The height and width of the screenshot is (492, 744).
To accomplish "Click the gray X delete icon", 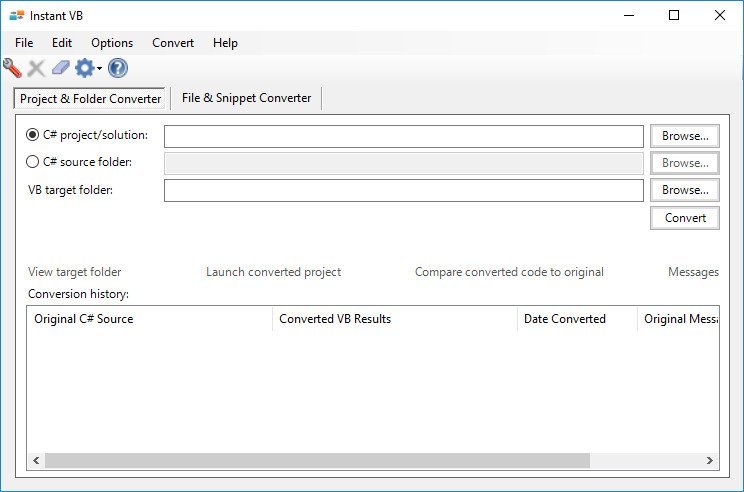I will [x=36, y=68].
